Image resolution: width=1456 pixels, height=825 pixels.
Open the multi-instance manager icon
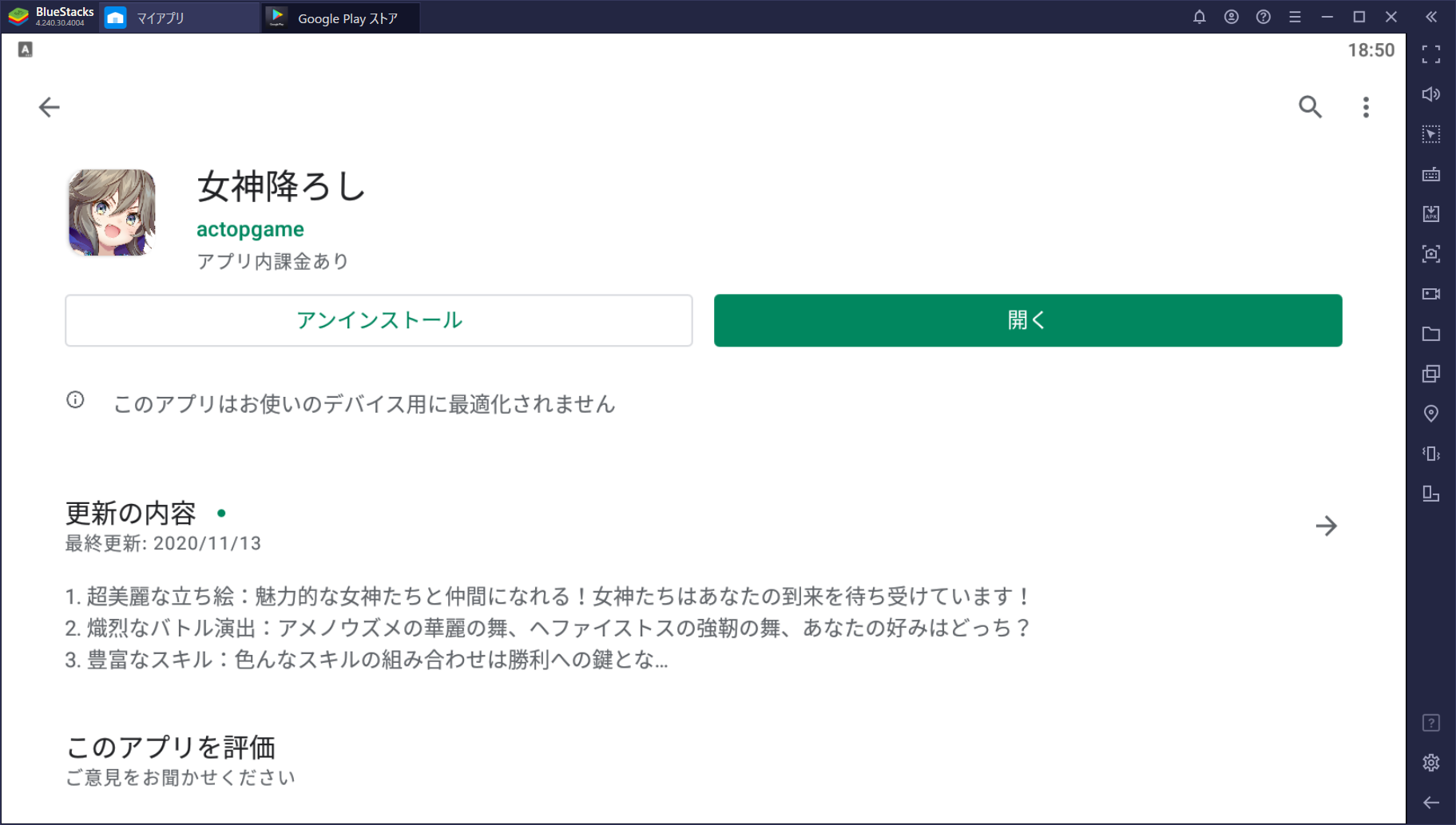(1430, 374)
